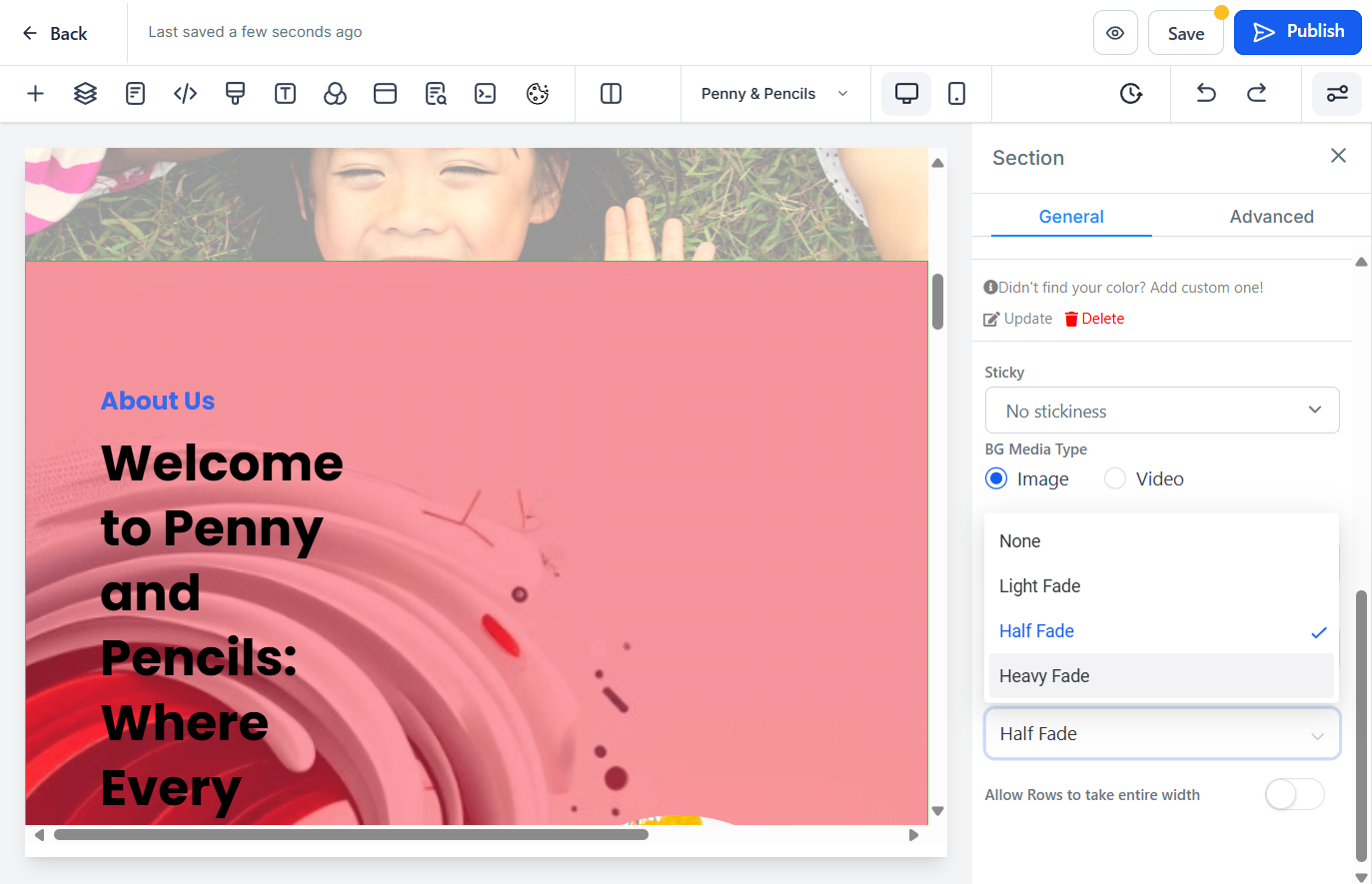Image resolution: width=1372 pixels, height=884 pixels.
Task: Select the paint brush styling icon
Action: pyautogui.click(x=235, y=94)
